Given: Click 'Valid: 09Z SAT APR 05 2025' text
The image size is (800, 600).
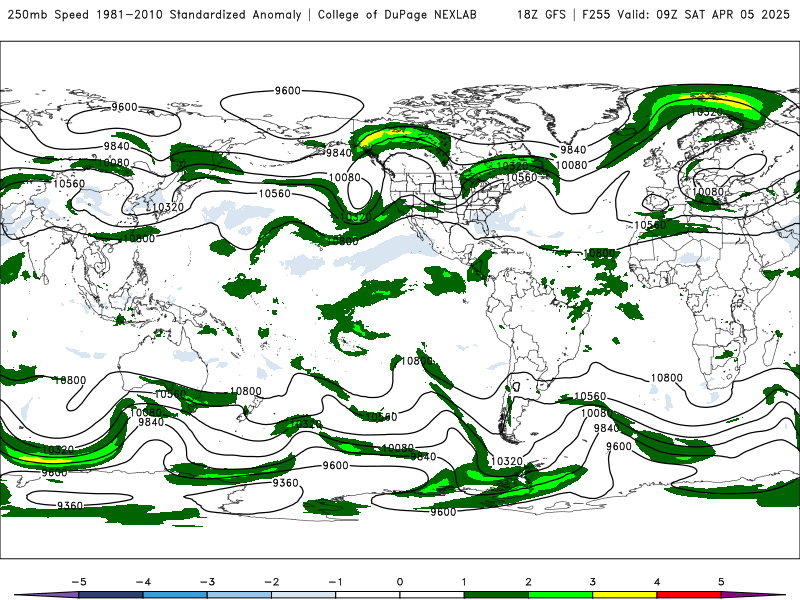Looking at the screenshot, I should coord(703,15).
